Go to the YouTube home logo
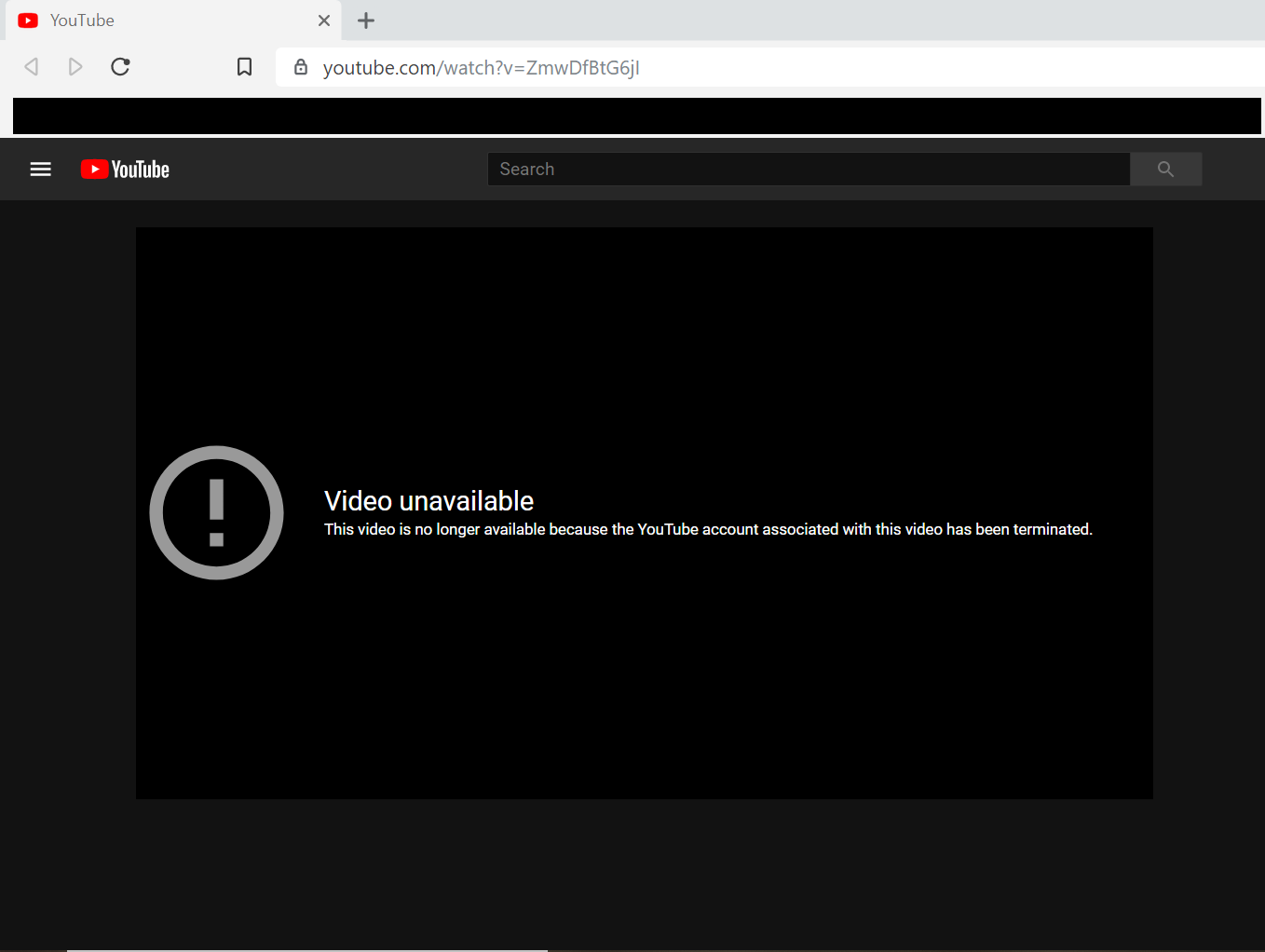 (125, 170)
